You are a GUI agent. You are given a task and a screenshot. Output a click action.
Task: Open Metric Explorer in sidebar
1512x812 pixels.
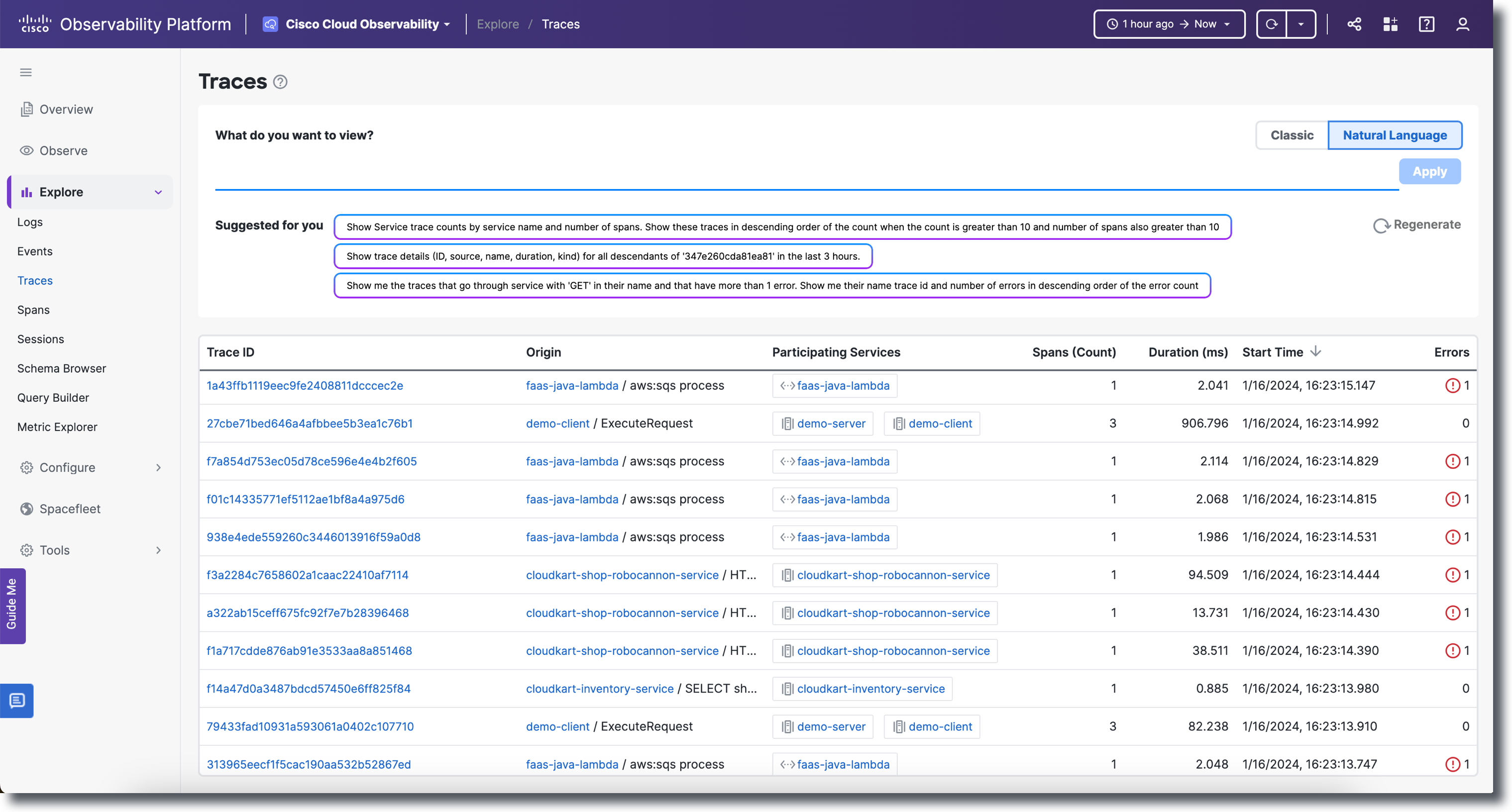[x=57, y=427]
